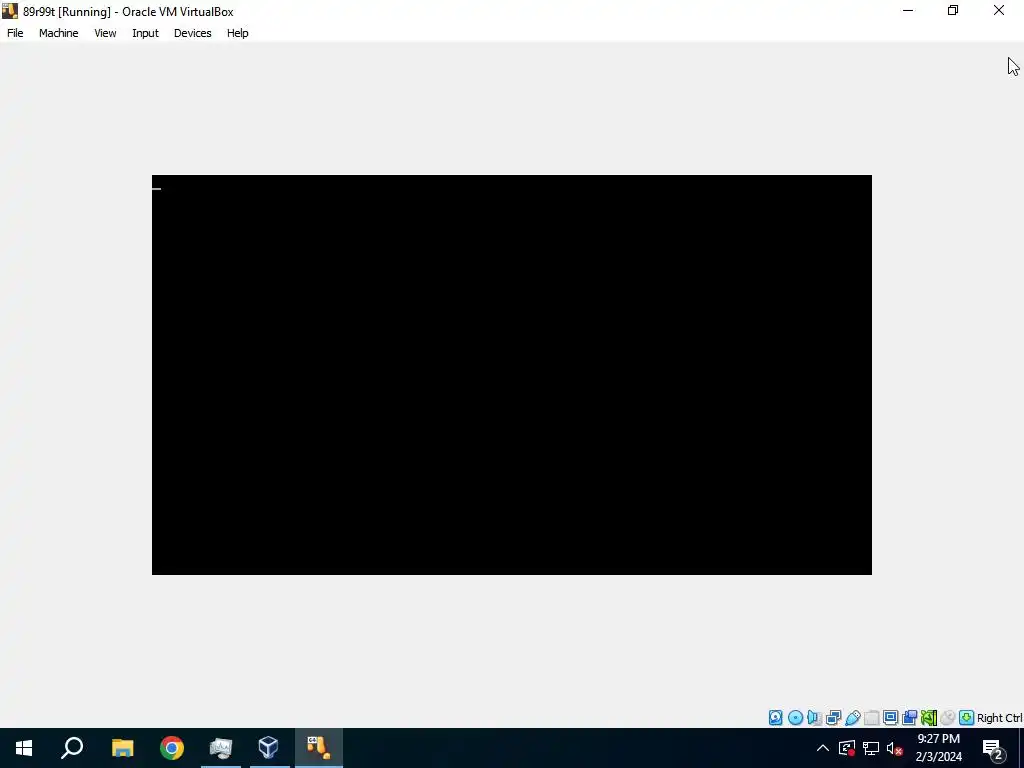Open File Explorer from the taskbar
The image size is (1024, 768).
(x=122, y=748)
